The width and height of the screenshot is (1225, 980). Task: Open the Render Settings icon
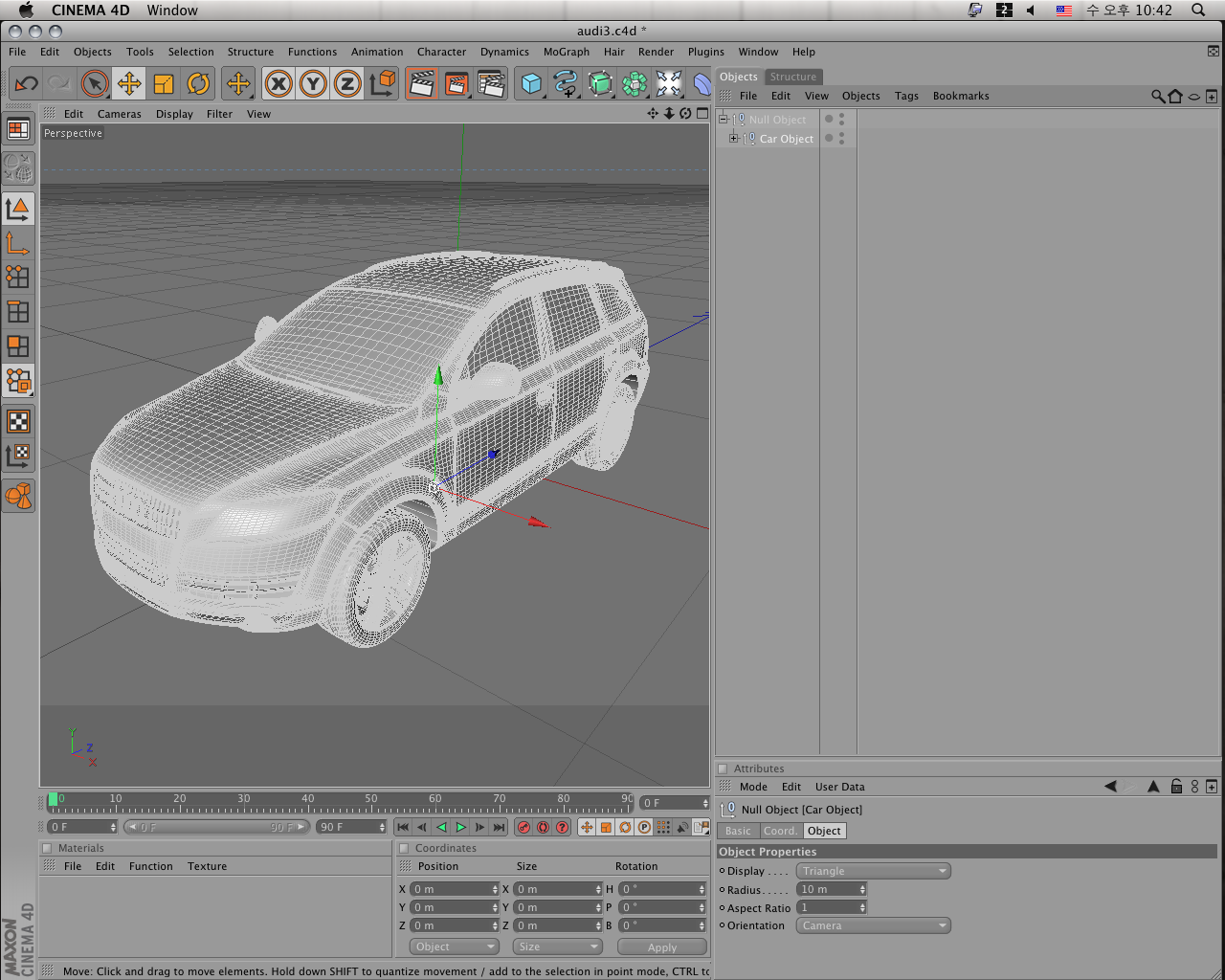coord(491,84)
